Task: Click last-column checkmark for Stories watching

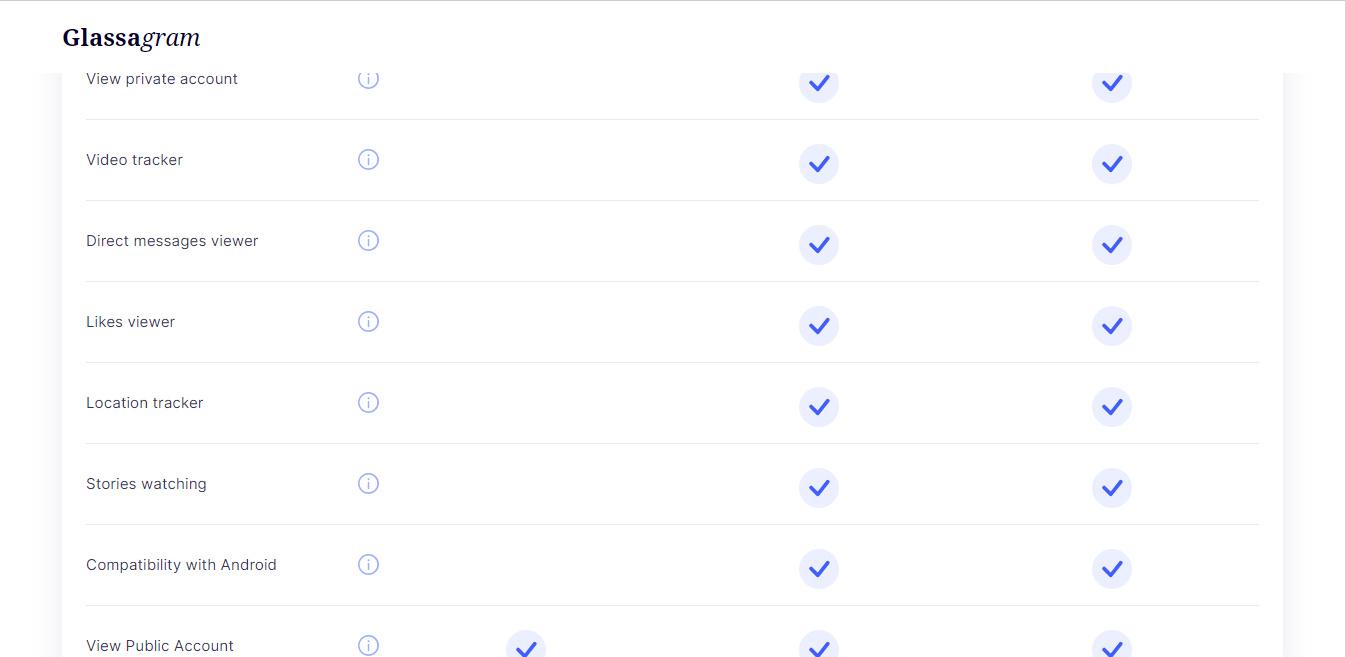Action: [1112, 488]
